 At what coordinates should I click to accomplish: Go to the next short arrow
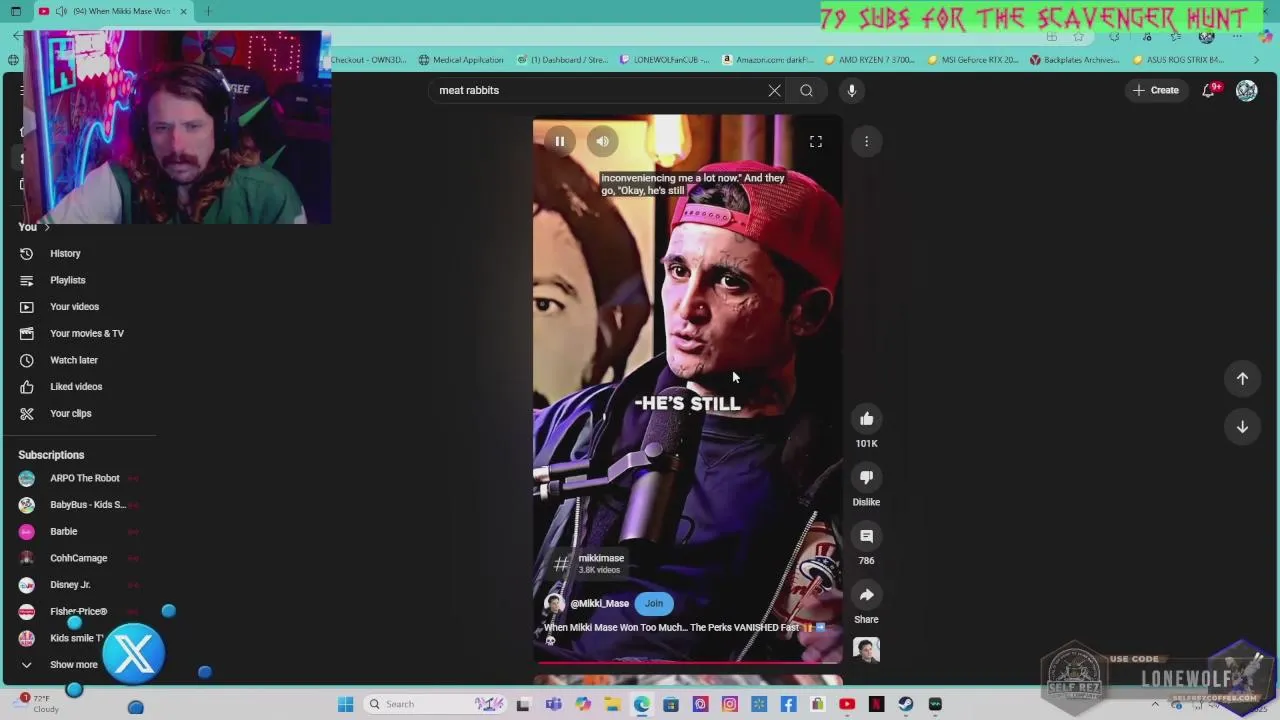1242,427
